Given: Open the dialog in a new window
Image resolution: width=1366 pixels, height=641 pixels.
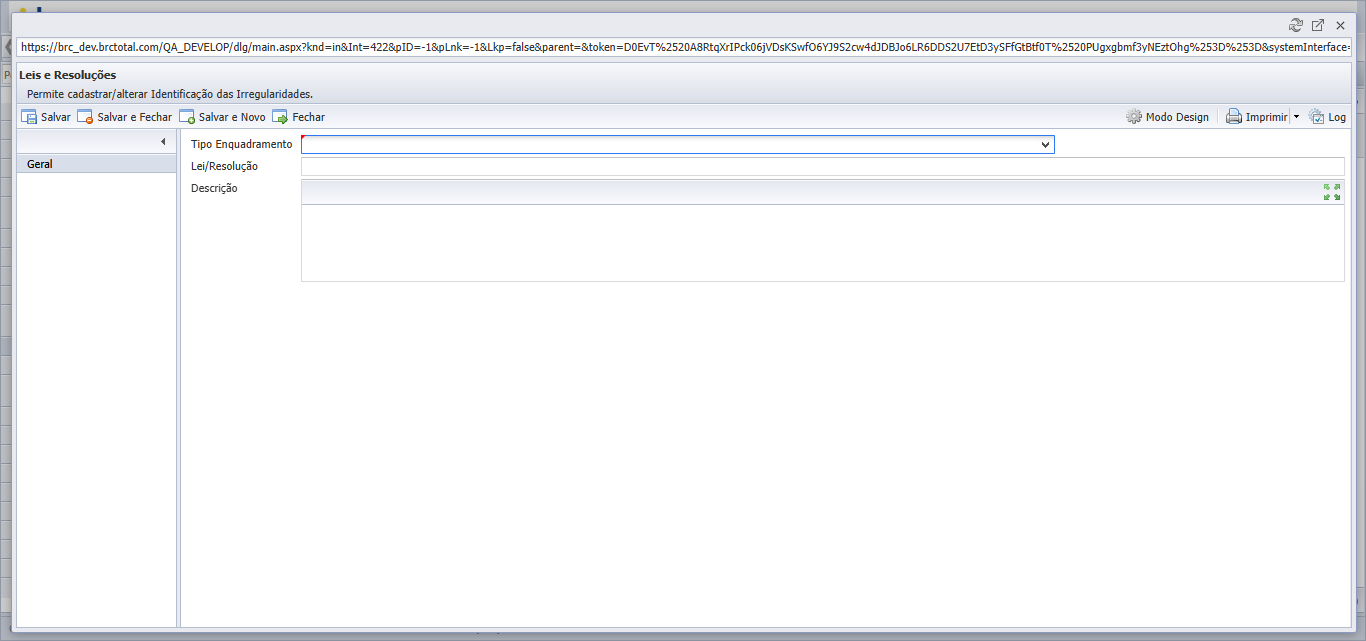Looking at the screenshot, I should click(x=1318, y=25).
